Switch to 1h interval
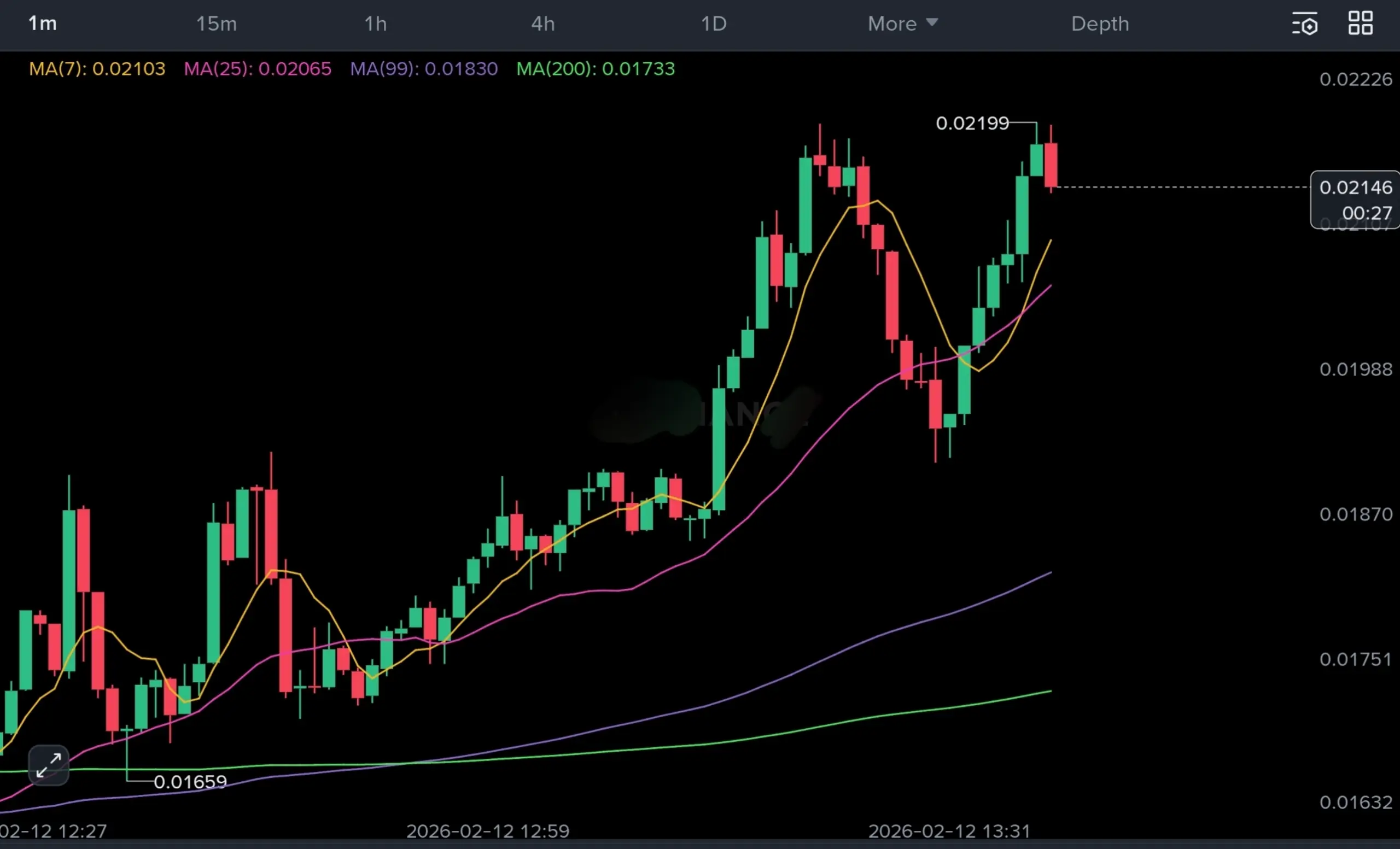 pyautogui.click(x=376, y=24)
